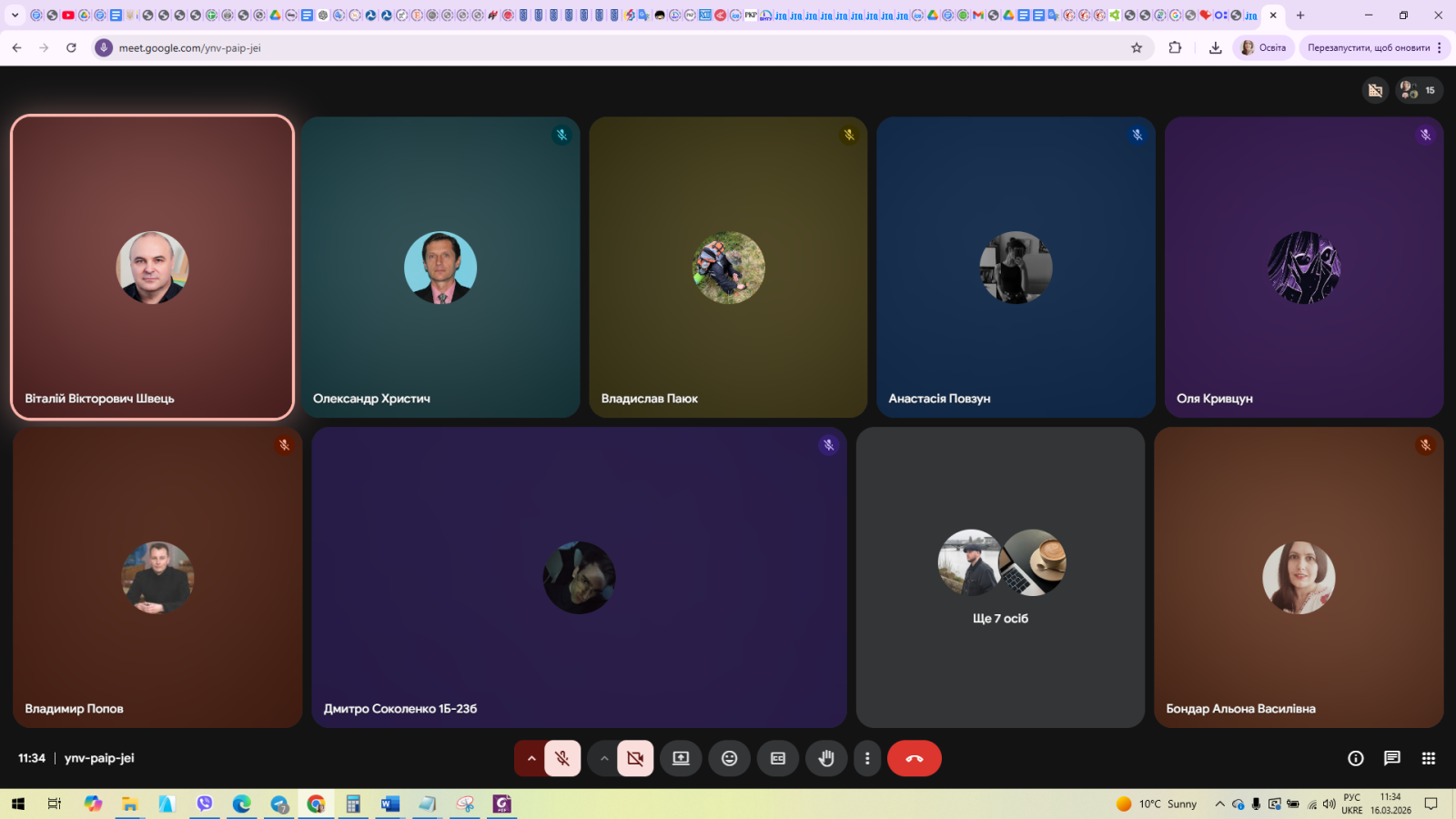Expand video settings arrow beside camera
Screen dimensions: 1456x819
click(603, 758)
